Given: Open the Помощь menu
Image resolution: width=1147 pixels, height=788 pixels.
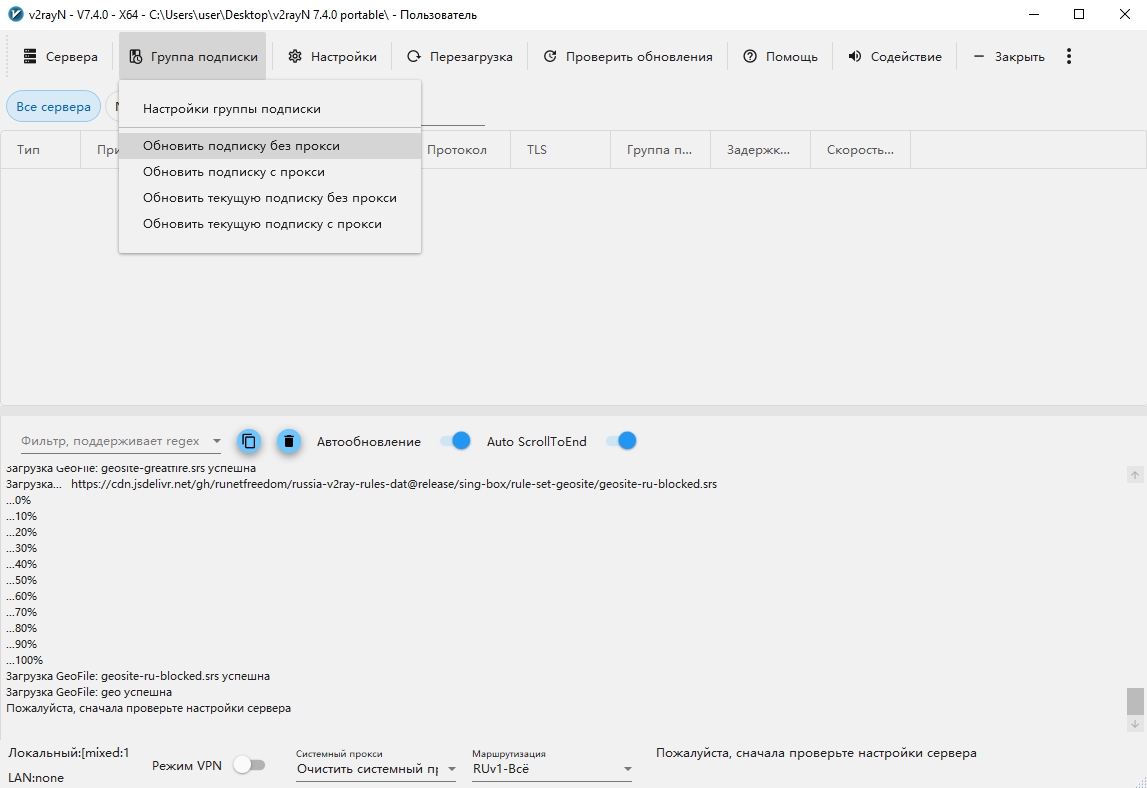Looking at the screenshot, I should (x=780, y=56).
